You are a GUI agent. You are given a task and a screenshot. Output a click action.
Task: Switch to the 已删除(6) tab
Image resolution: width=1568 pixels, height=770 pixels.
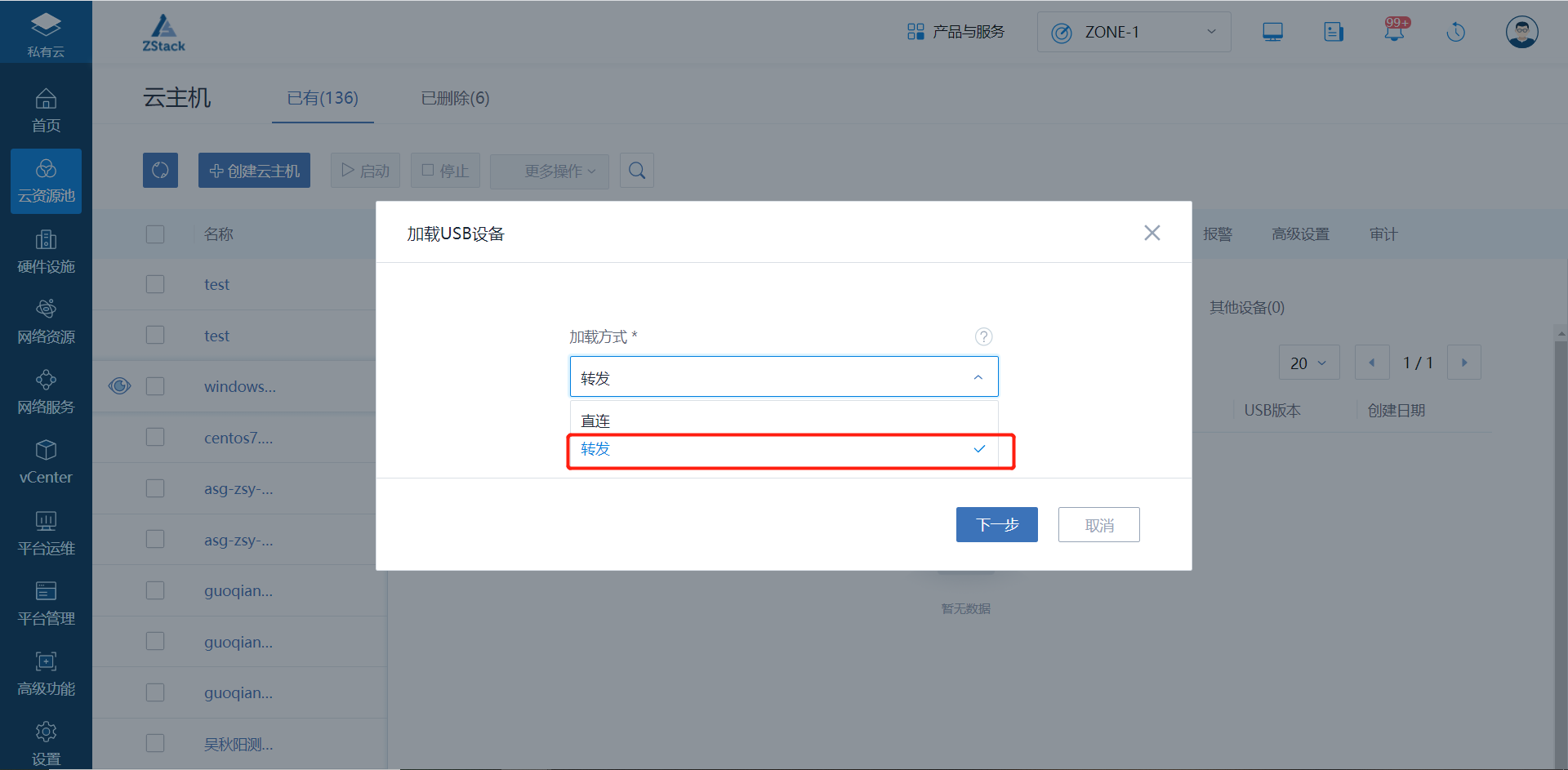pyautogui.click(x=455, y=99)
